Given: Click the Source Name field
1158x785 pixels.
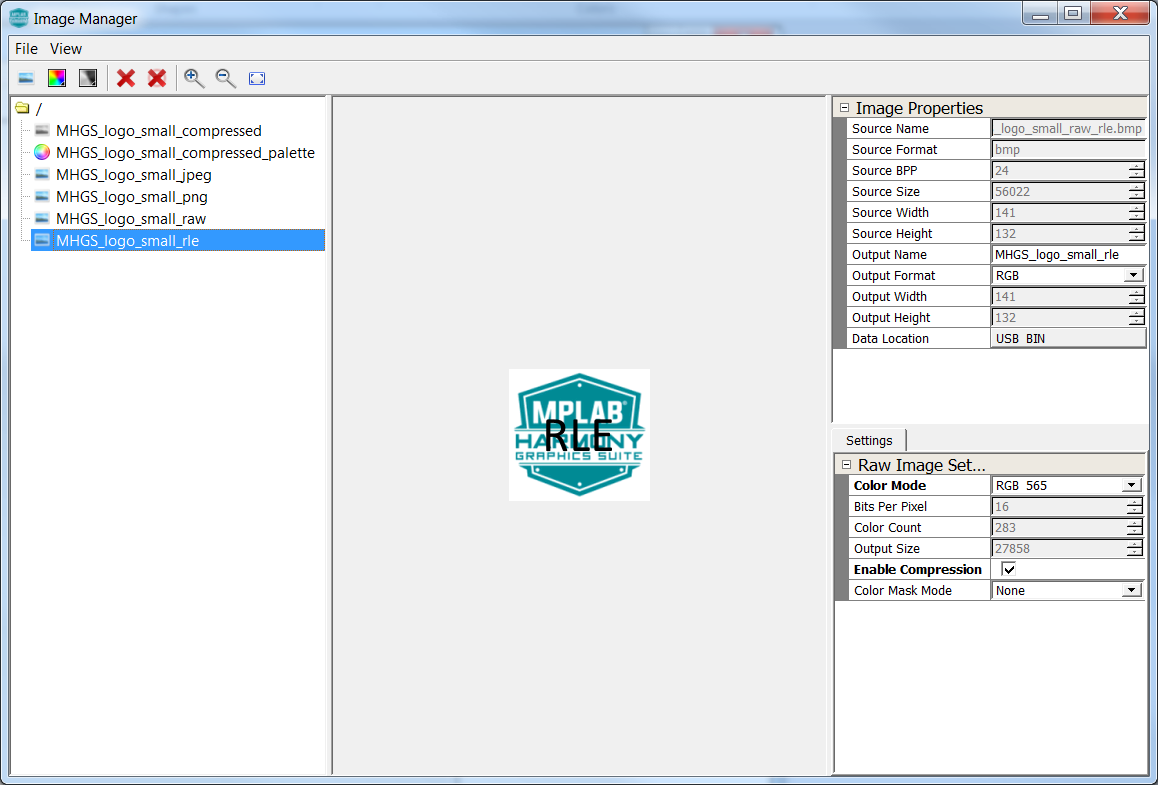Looking at the screenshot, I should [x=1068, y=128].
